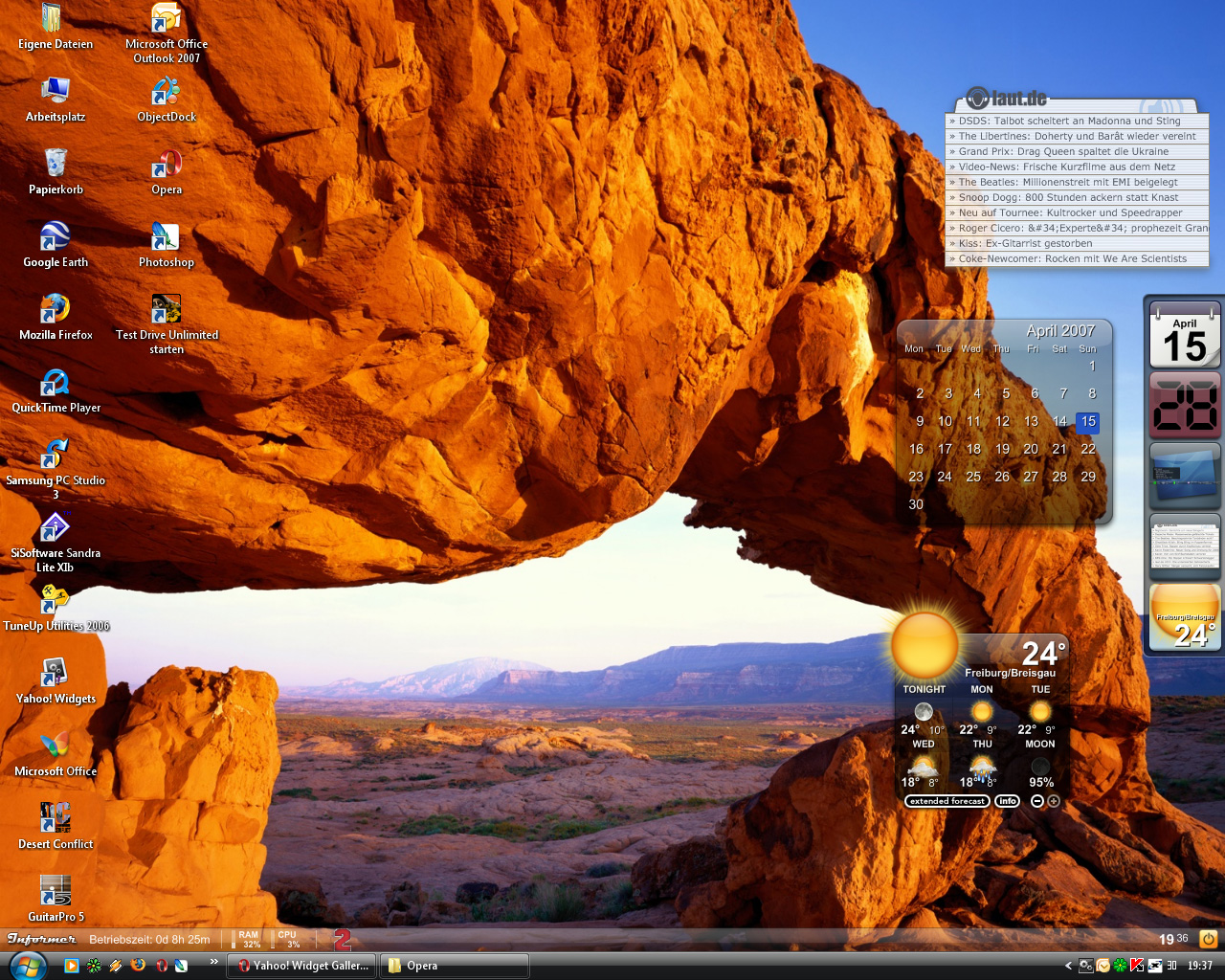This screenshot has height=980, width=1225.
Task: Select the Opera desktop shortcut
Action: (x=167, y=172)
